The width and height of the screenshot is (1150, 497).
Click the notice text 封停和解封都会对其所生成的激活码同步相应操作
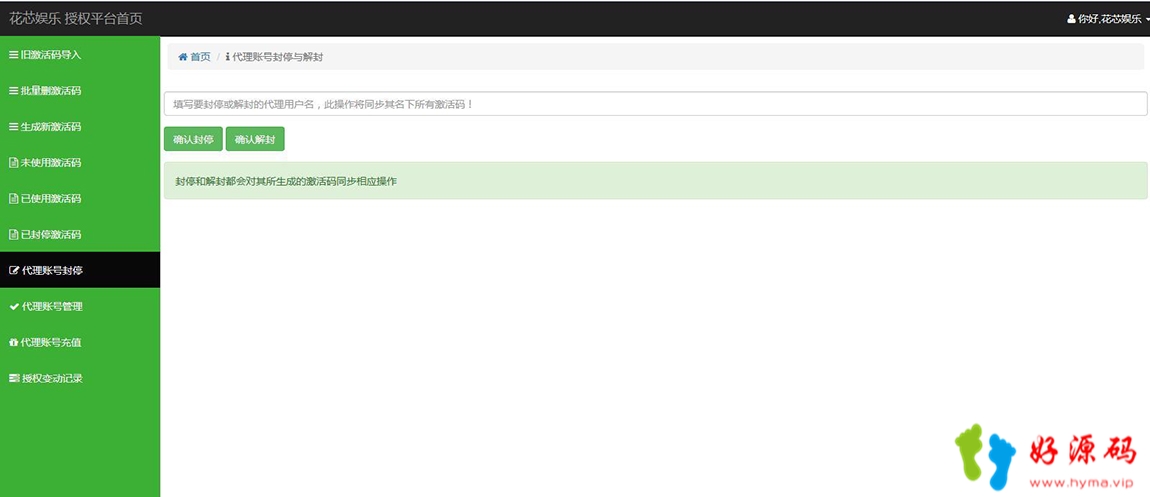tap(286, 180)
